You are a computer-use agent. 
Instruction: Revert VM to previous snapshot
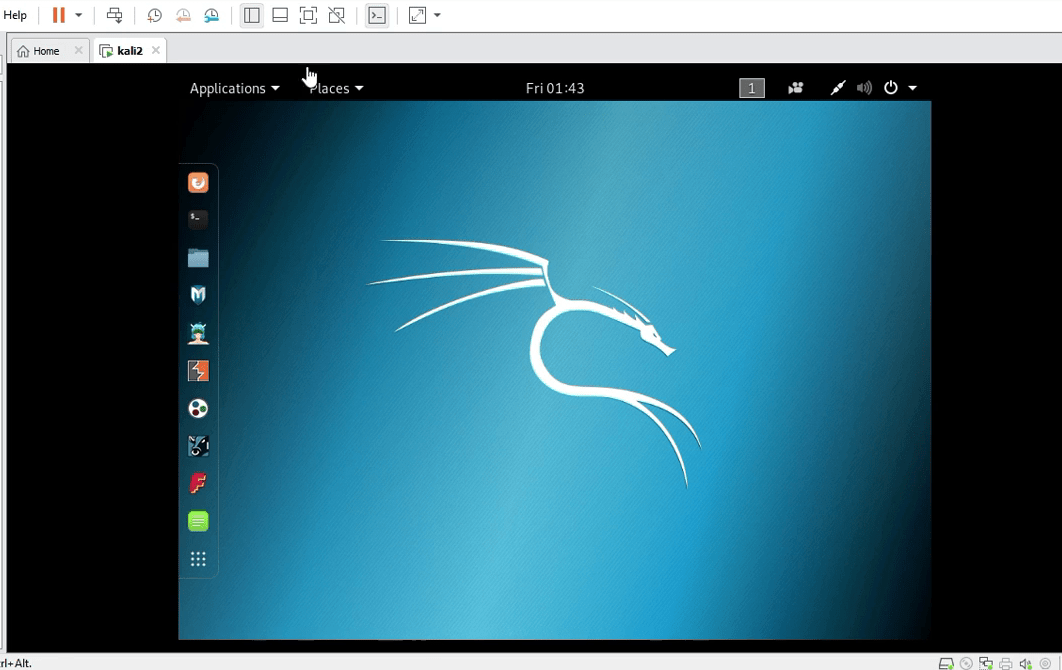click(x=183, y=15)
